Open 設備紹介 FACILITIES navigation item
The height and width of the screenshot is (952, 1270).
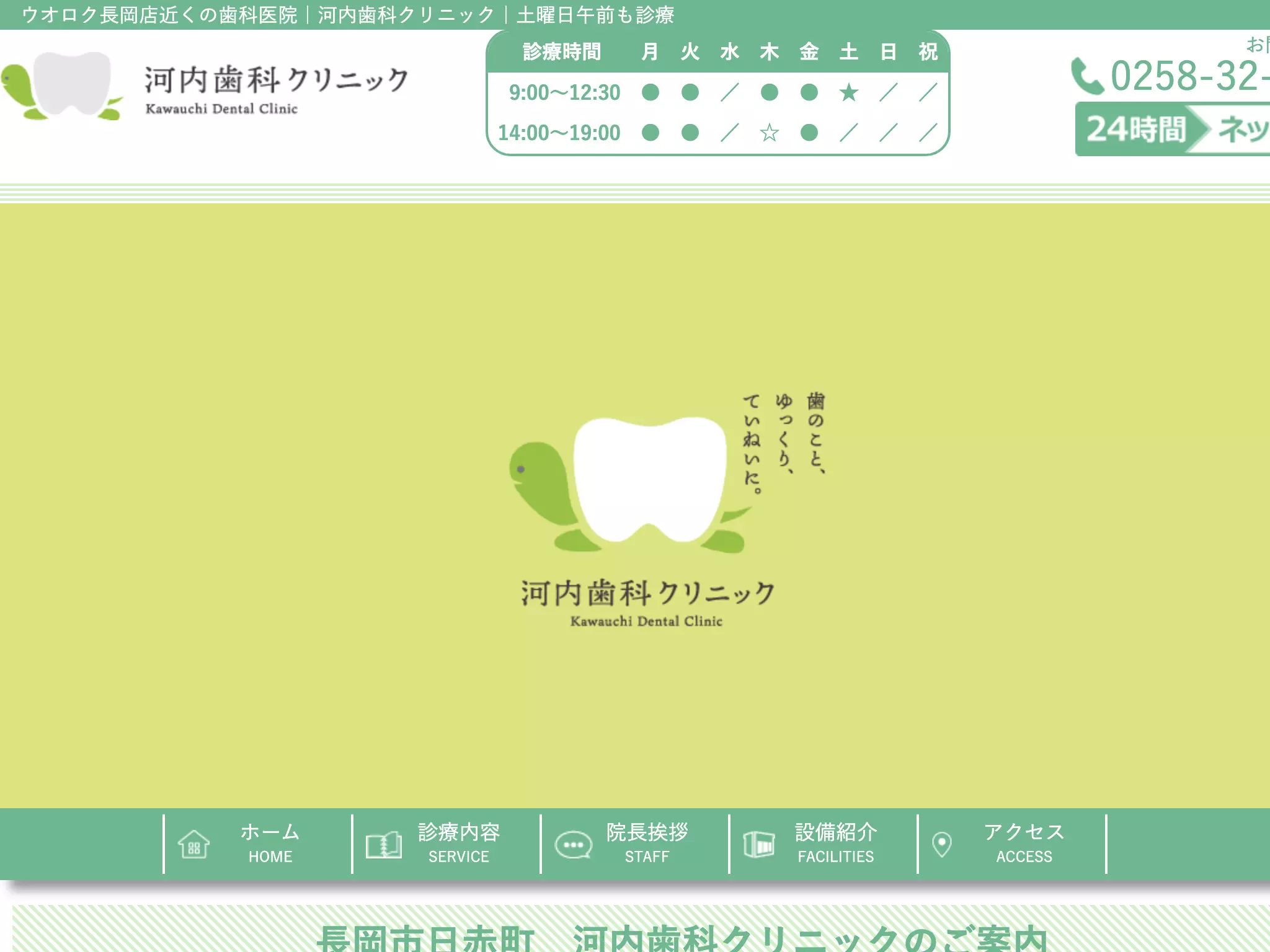[824, 844]
